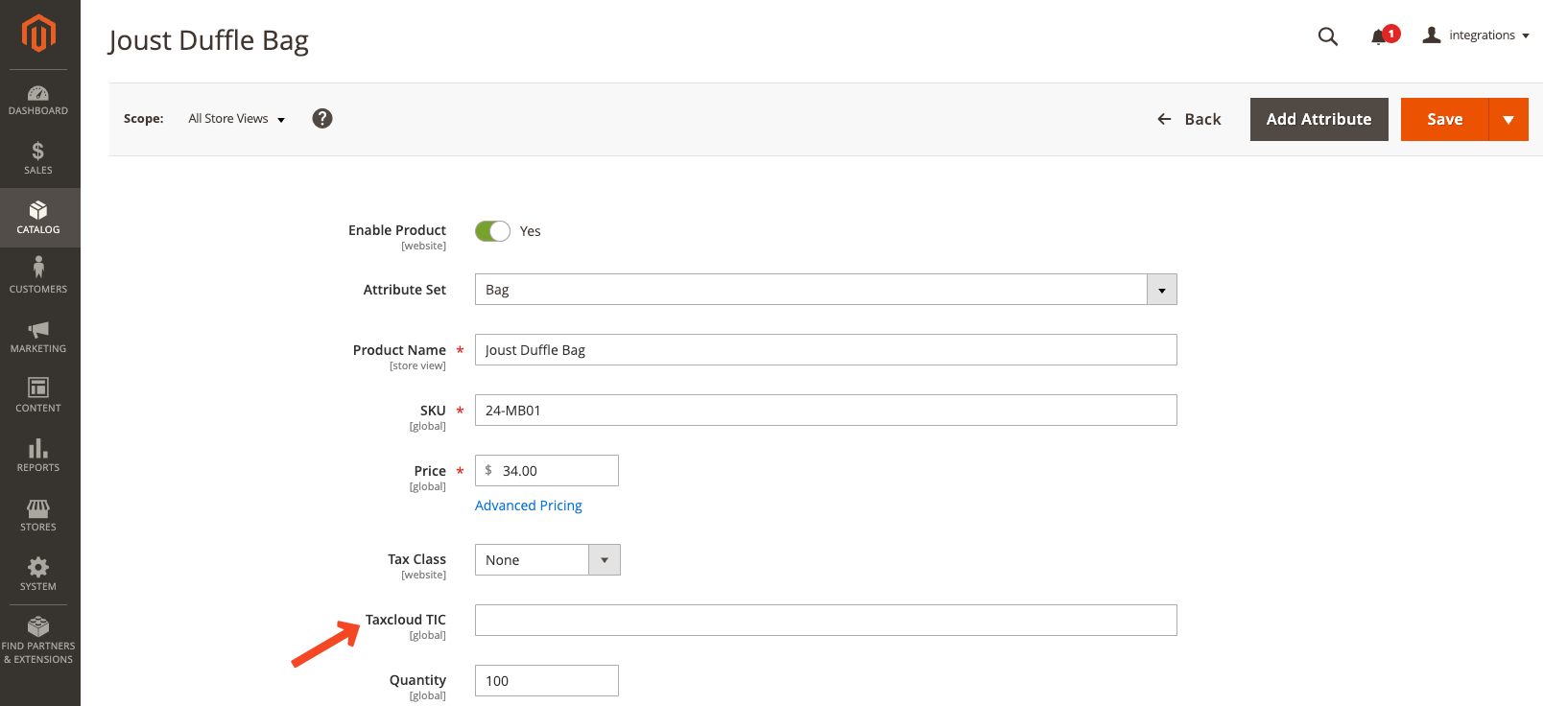This screenshot has width=1568, height=706.
Task: Open the Advanced Pricing link
Action: point(529,506)
